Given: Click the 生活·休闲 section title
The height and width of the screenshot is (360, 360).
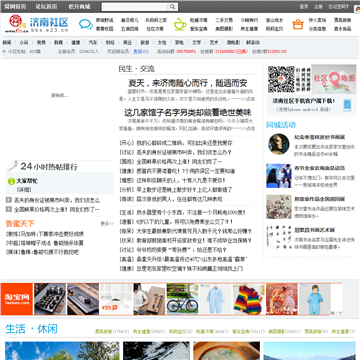Looking at the screenshot, I should point(31,329).
